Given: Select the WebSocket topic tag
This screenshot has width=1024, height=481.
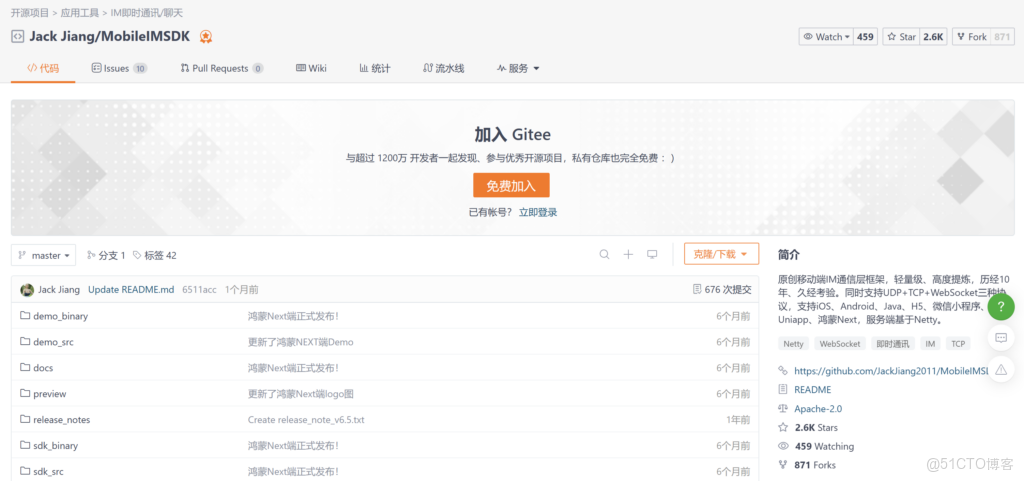Looking at the screenshot, I should 839,343.
